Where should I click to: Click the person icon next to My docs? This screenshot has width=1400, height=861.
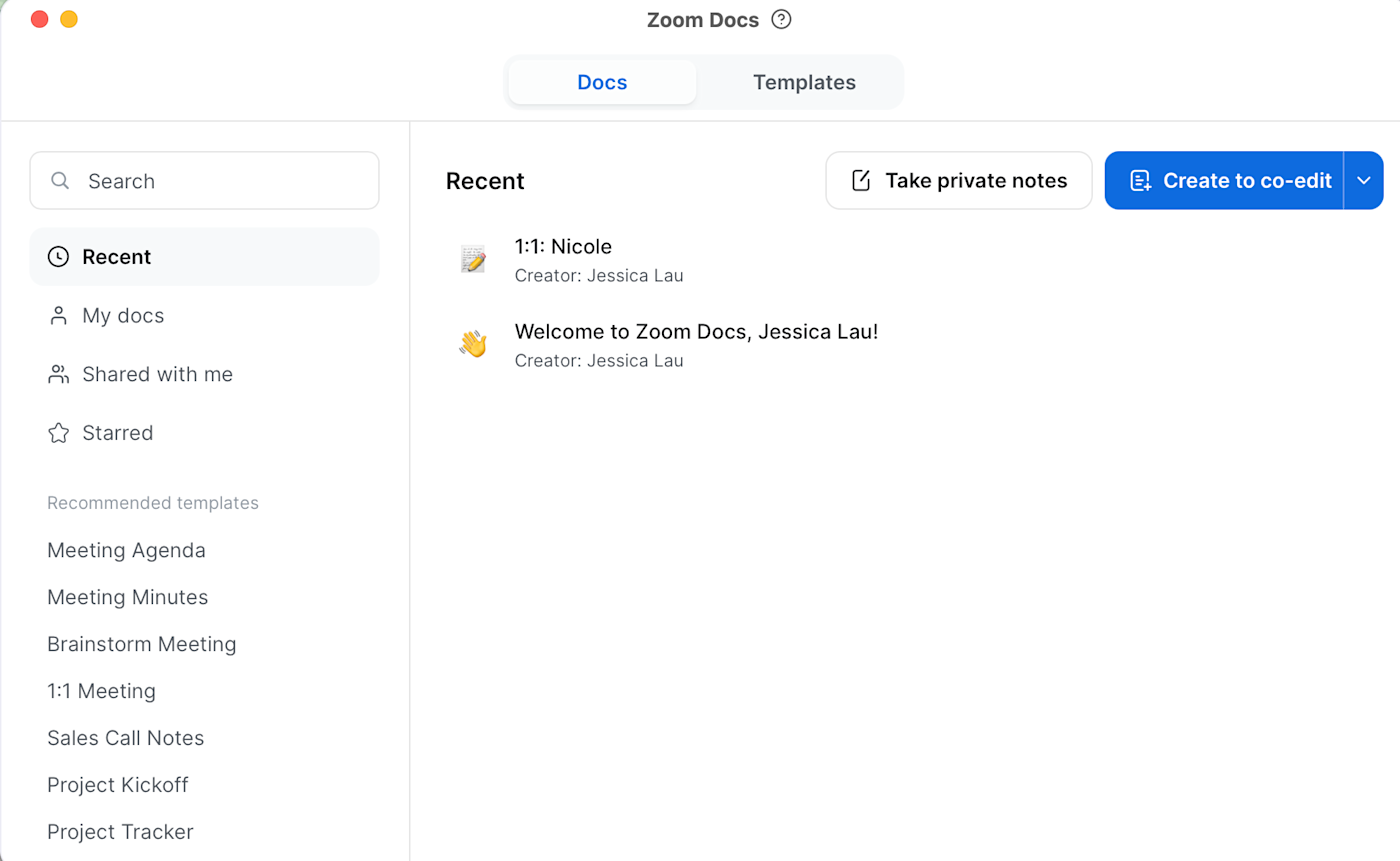(58, 316)
